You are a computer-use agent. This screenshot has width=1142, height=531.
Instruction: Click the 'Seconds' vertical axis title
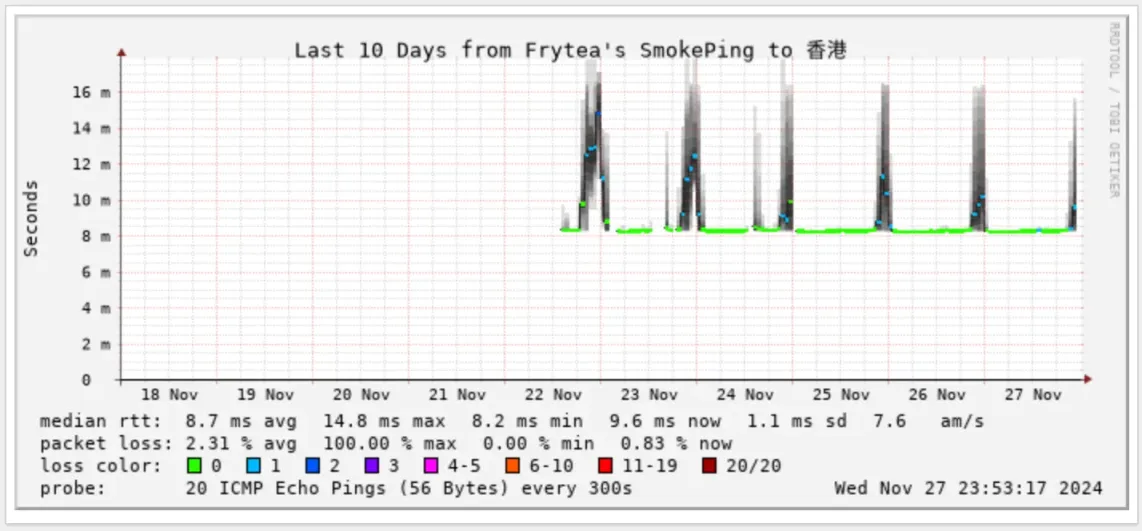(x=31, y=218)
